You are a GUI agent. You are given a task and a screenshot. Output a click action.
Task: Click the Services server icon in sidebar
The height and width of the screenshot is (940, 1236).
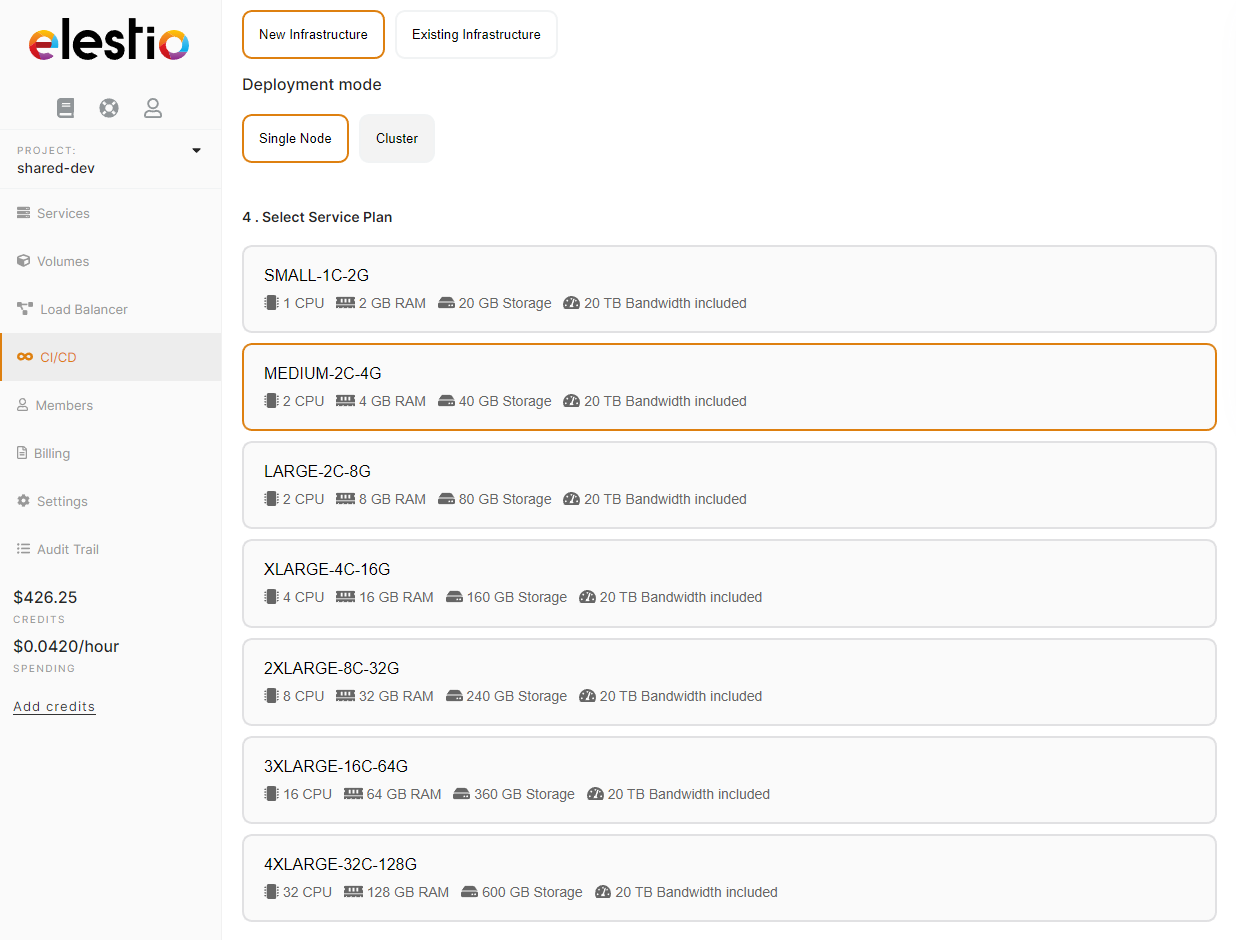[24, 213]
